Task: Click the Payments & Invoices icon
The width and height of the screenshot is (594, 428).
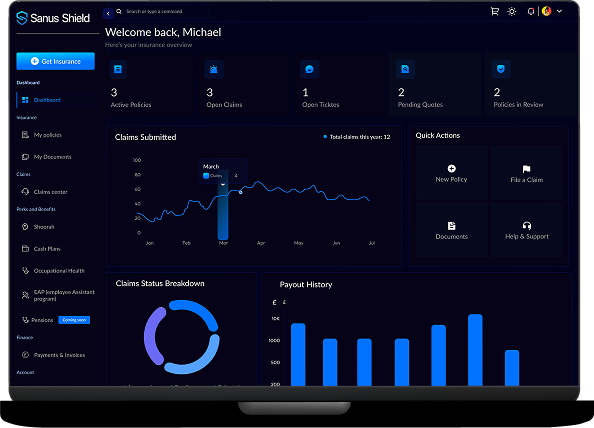Action: pyautogui.click(x=25, y=355)
